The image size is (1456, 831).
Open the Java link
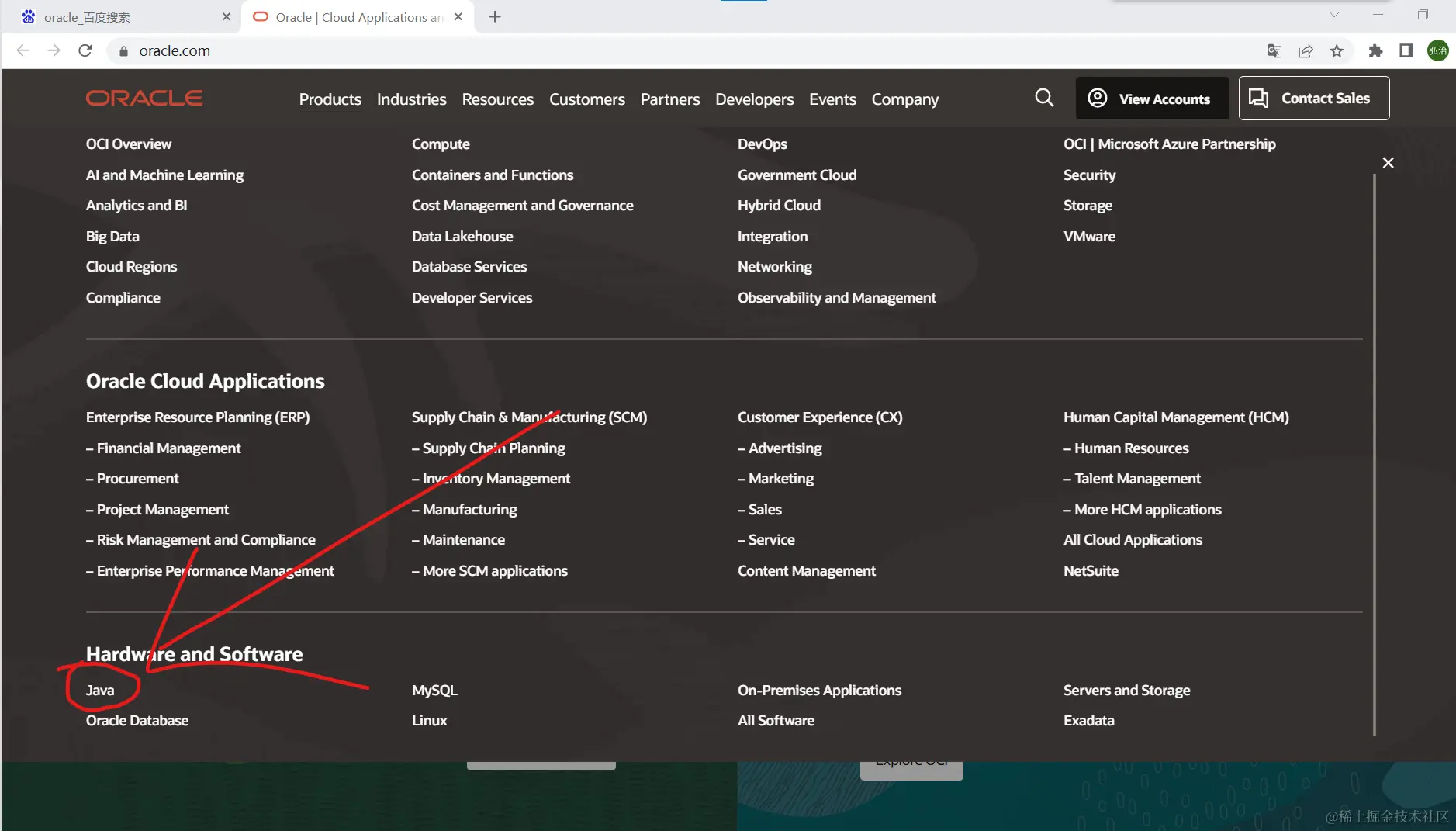(100, 690)
